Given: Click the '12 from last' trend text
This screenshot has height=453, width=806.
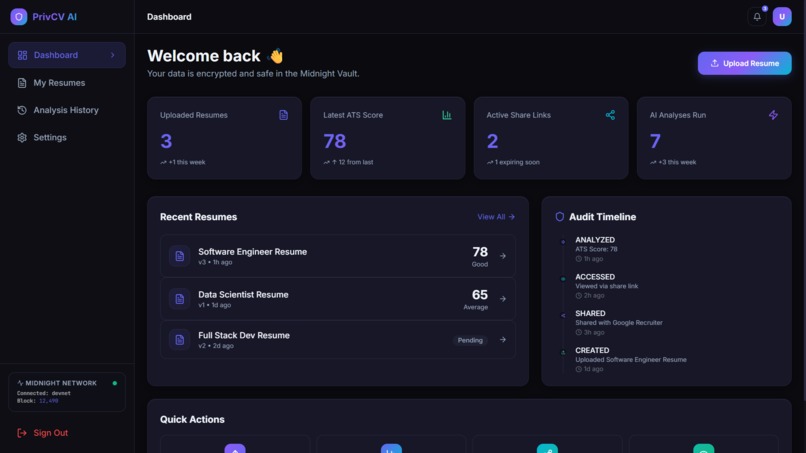Looking at the screenshot, I should (x=356, y=162).
